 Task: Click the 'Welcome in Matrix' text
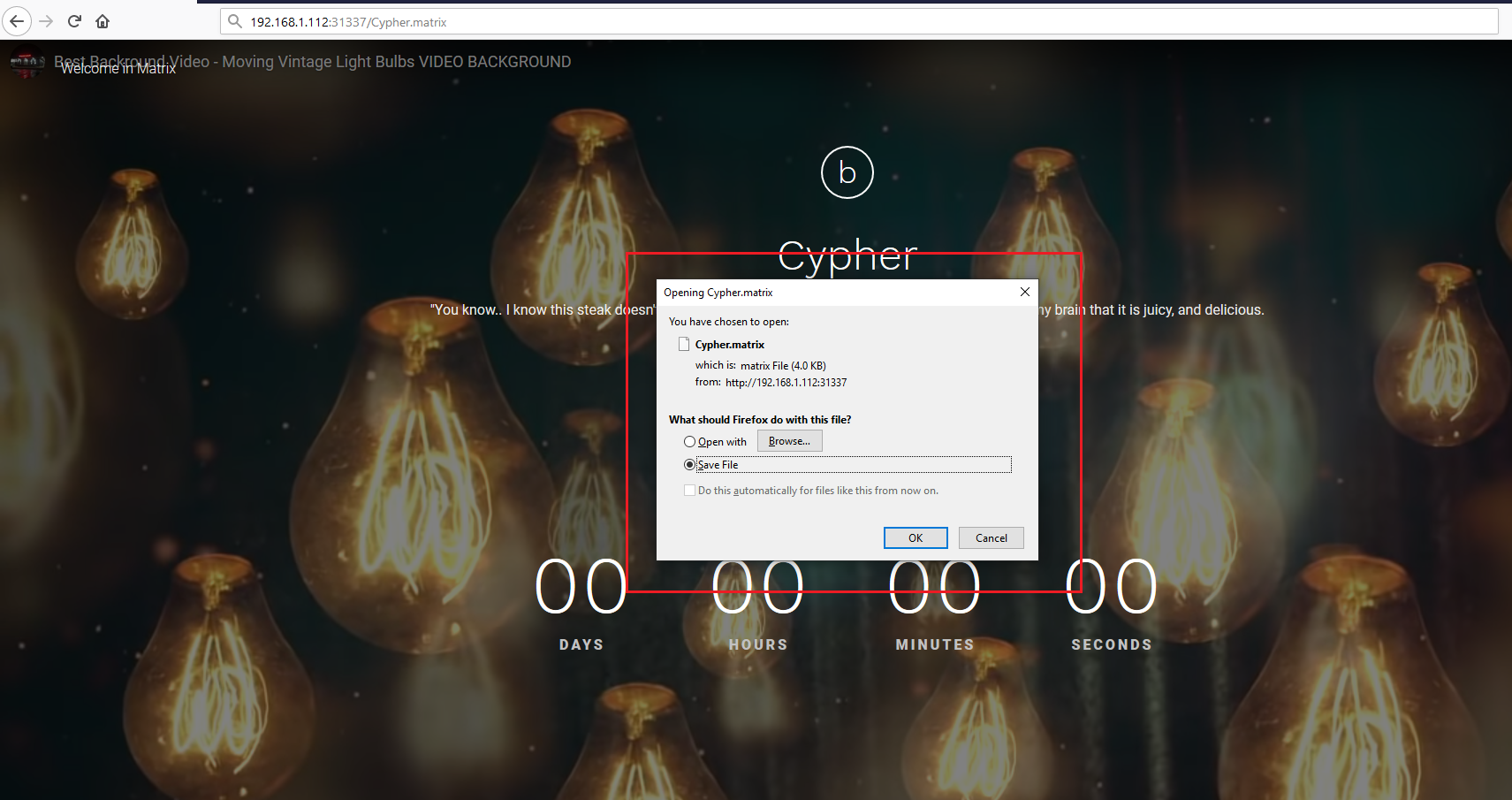click(x=118, y=69)
